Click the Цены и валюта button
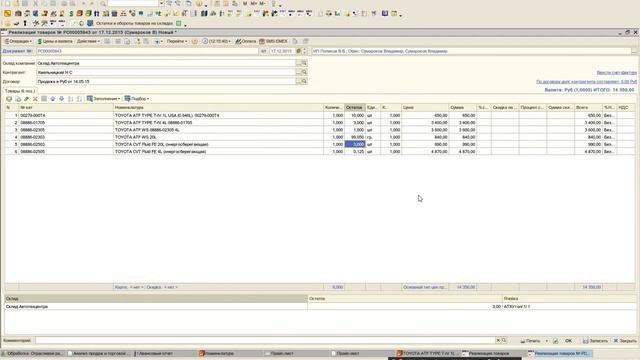This screenshot has width=640, height=360. [x=55, y=41]
